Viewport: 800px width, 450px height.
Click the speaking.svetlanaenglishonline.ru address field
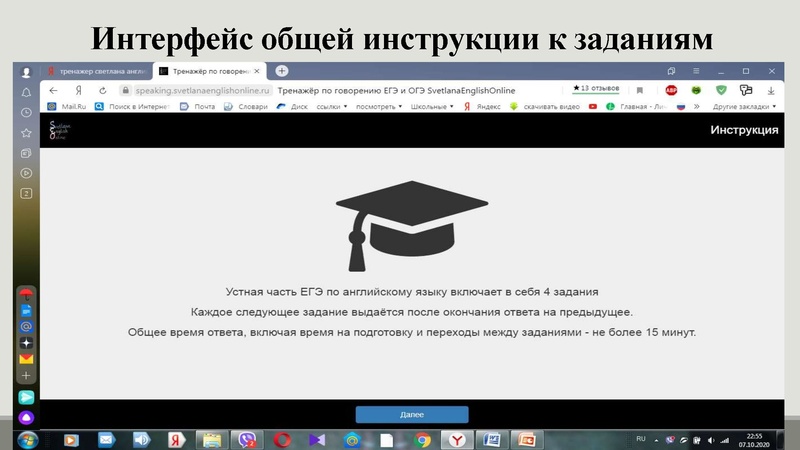[x=202, y=90]
